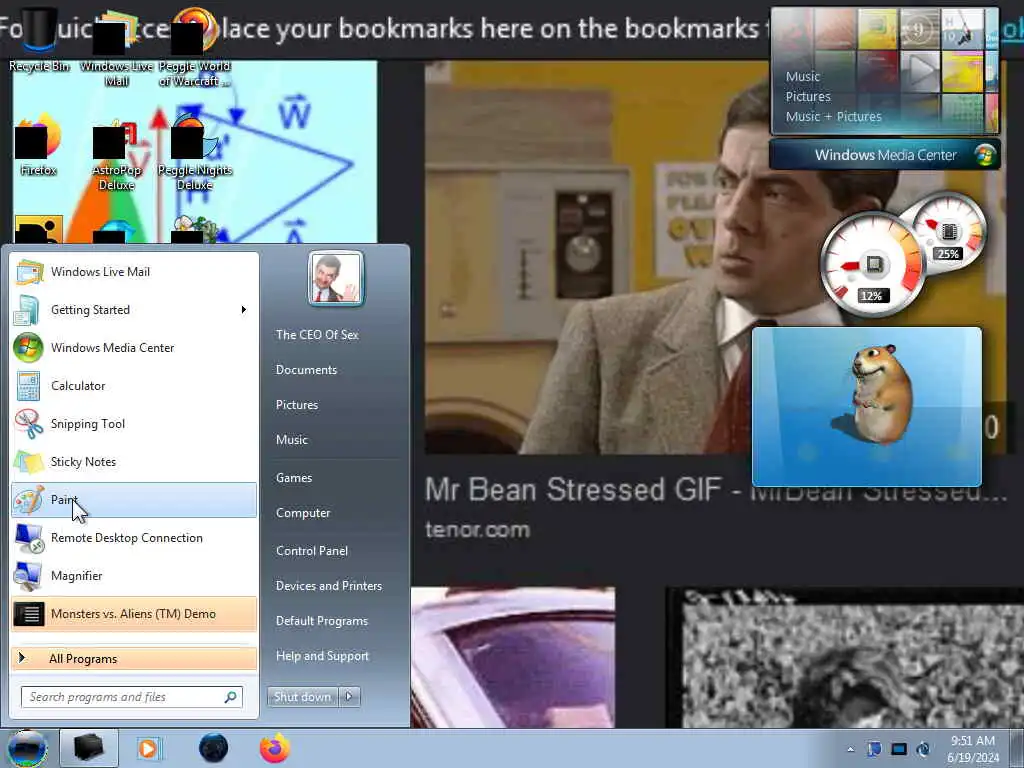Click the Shut down button

(x=303, y=697)
